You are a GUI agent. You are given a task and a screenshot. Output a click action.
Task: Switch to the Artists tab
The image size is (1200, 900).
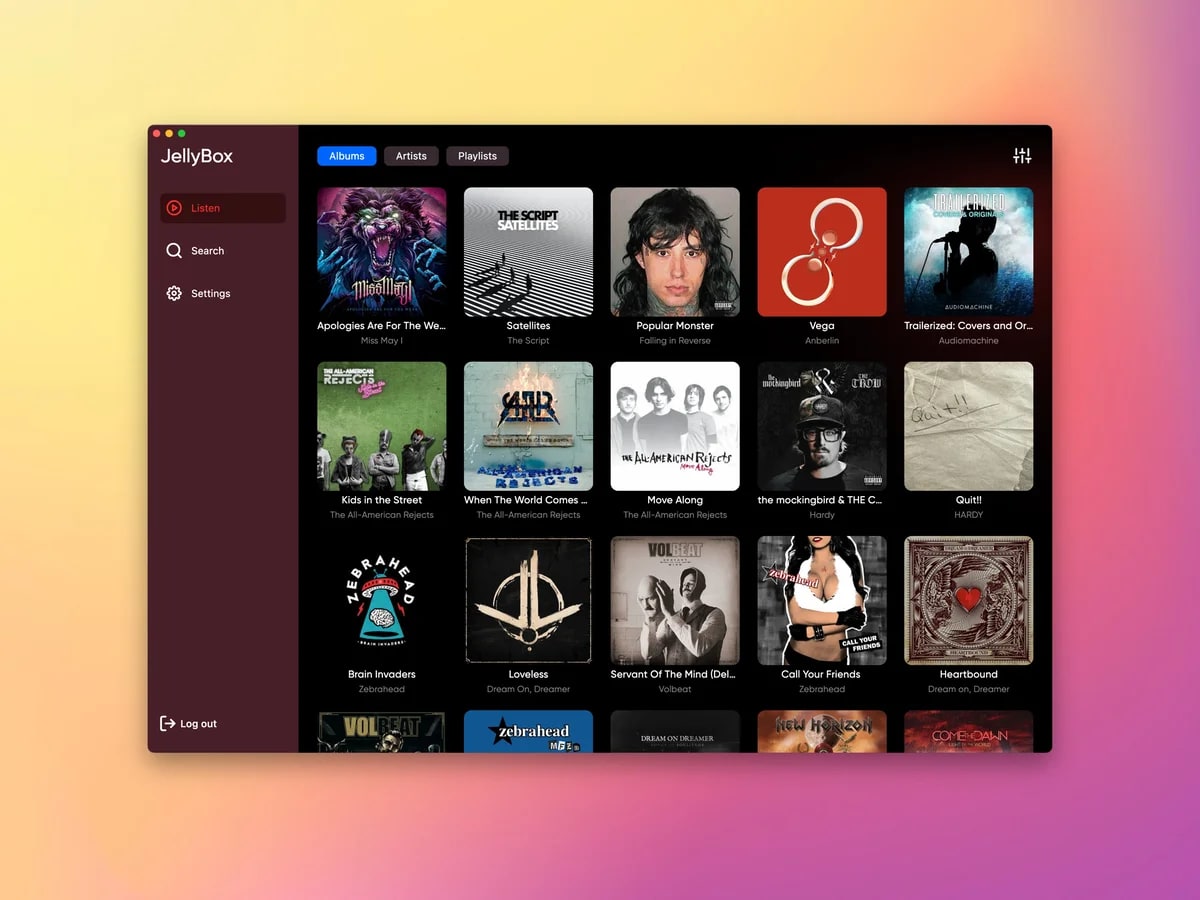(411, 156)
